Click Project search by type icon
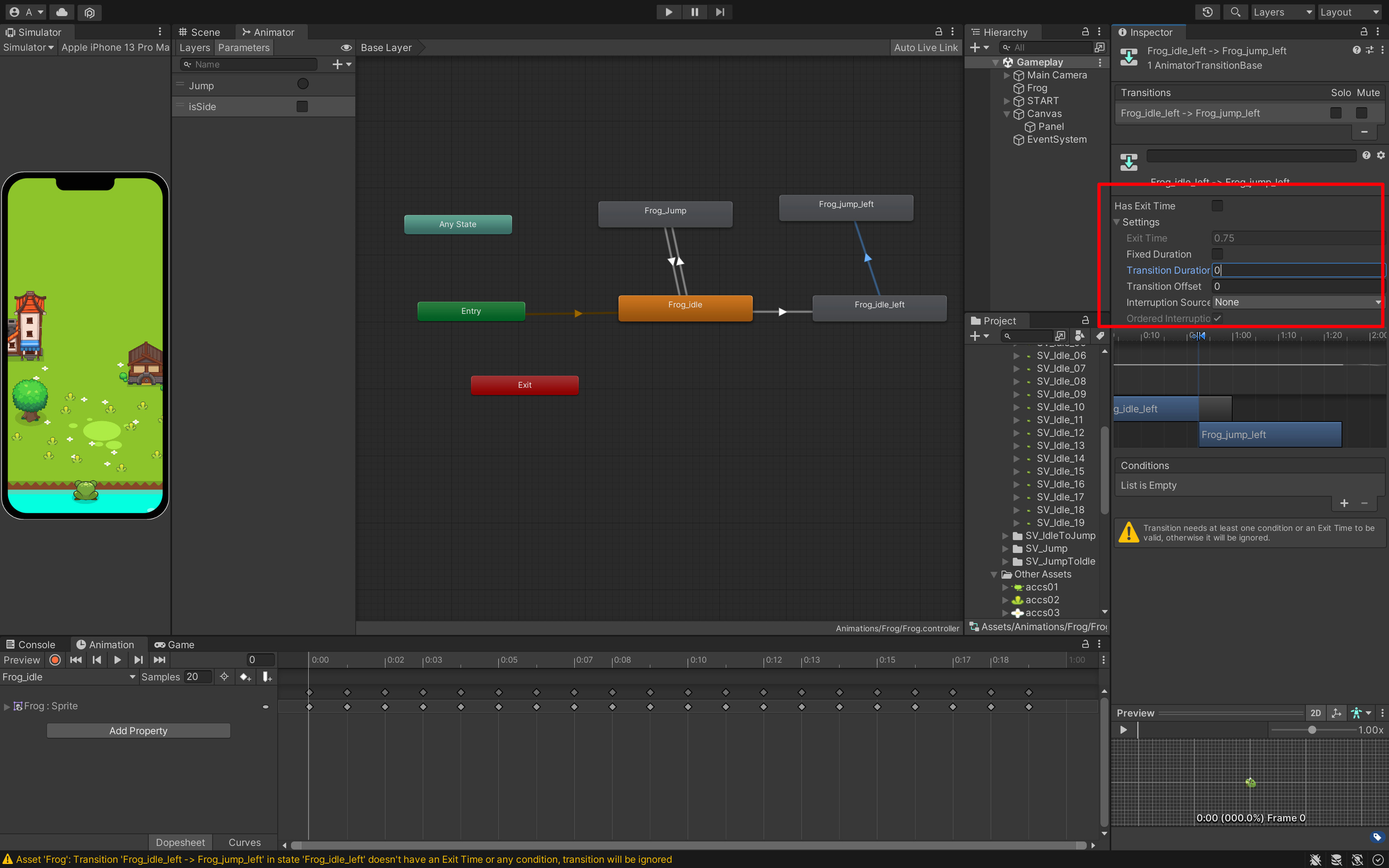The height and width of the screenshot is (868, 1389). click(x=1080, y=336)
